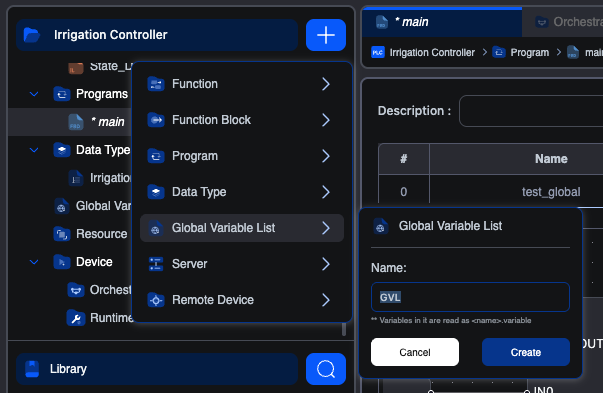Click the Data Type menu icon
Image resolution: width=603 pixels, height=393 pixels.
156,192
